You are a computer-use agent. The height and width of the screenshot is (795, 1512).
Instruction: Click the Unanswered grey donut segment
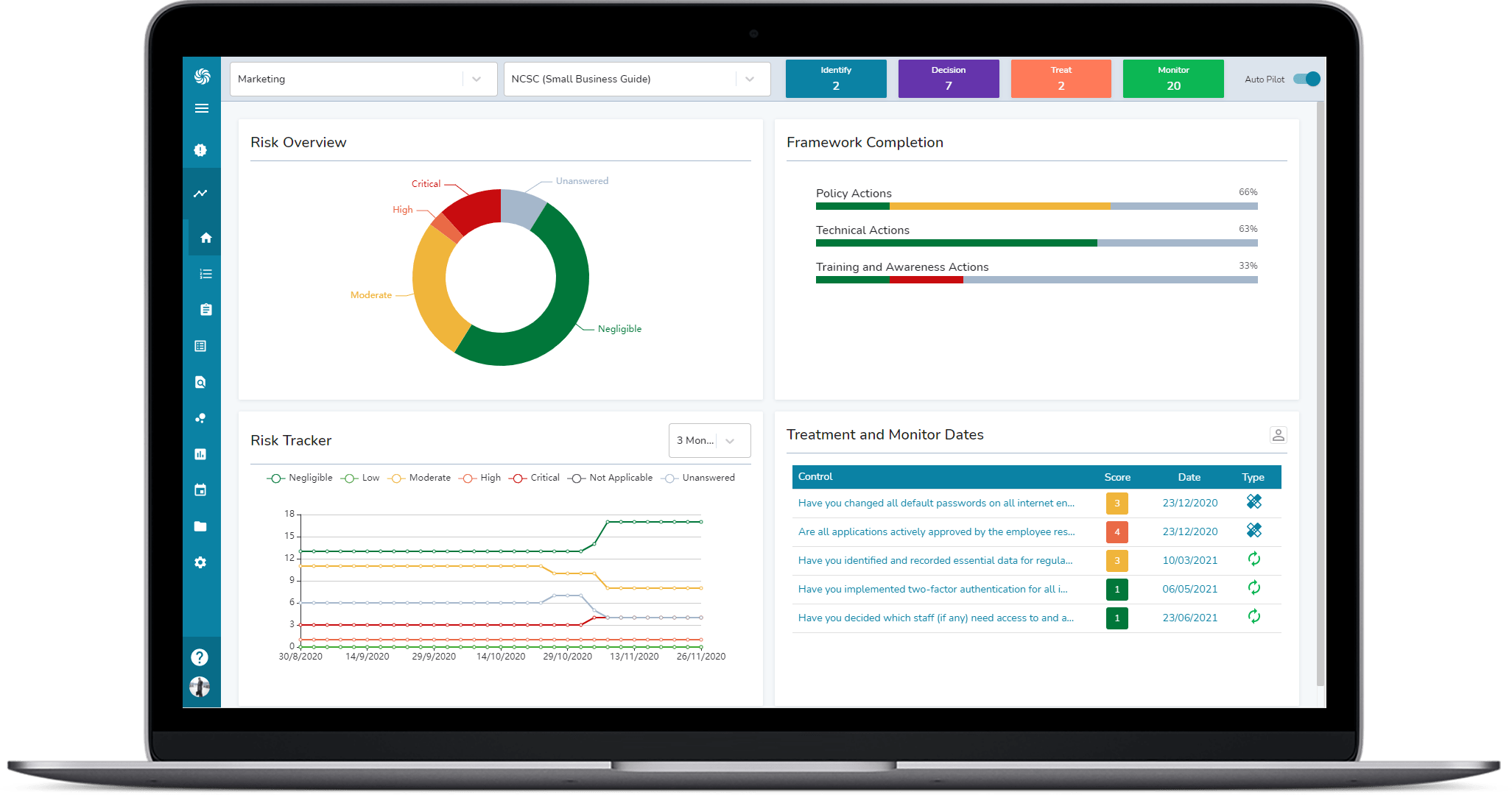[519, 206]
